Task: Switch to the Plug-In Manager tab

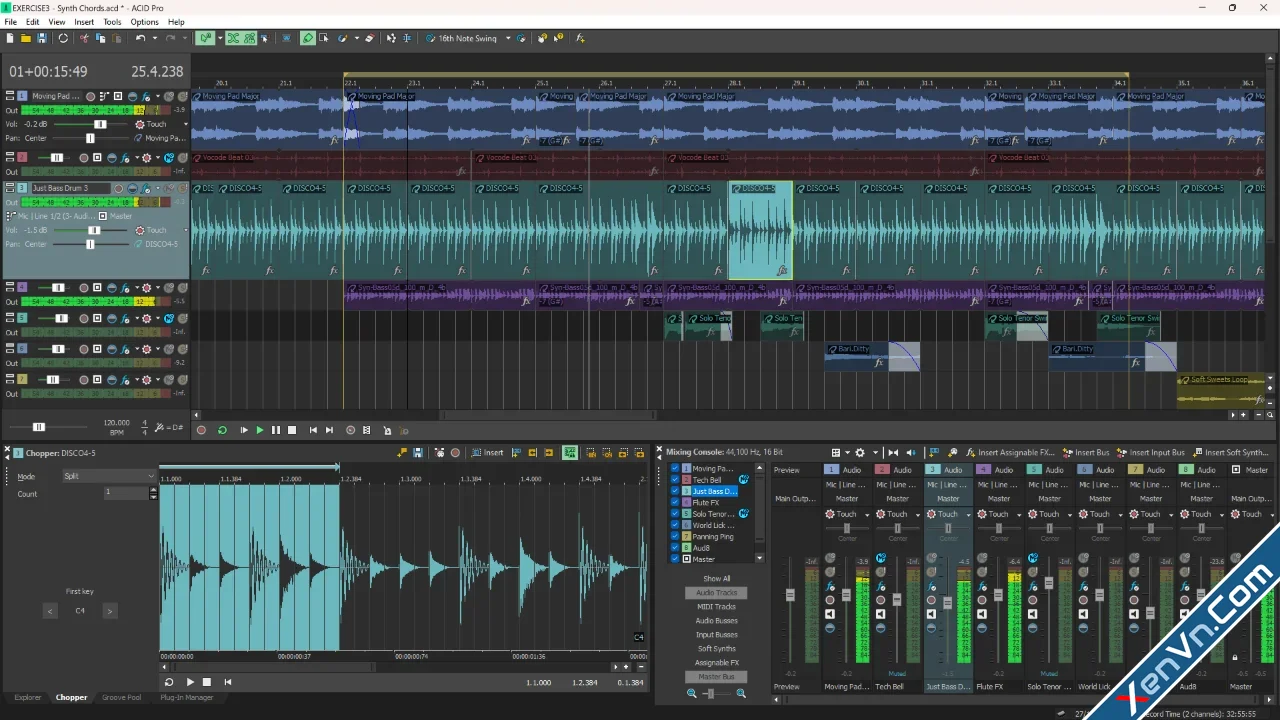Action: click(x=187, y=697)
